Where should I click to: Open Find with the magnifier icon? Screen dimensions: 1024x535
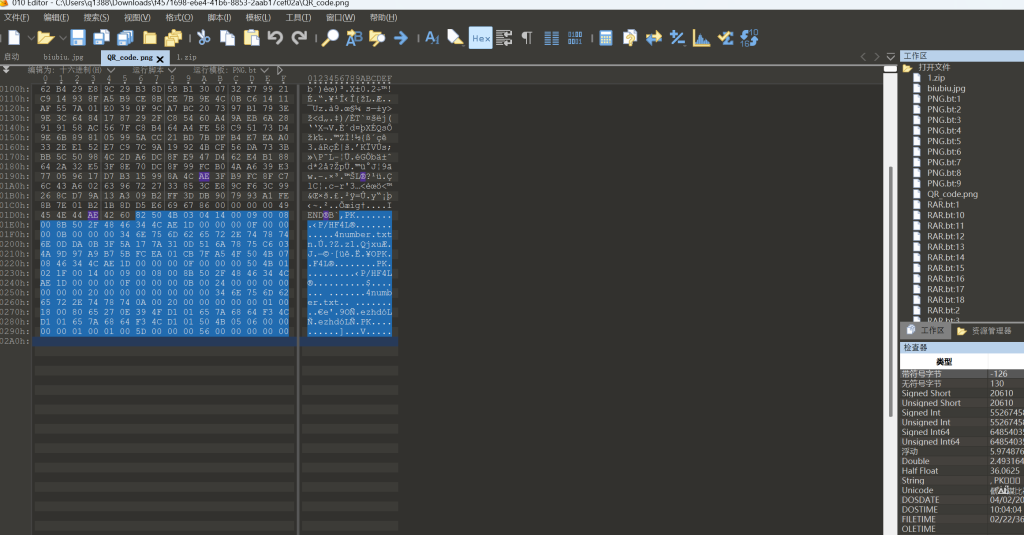coord(330,38)
